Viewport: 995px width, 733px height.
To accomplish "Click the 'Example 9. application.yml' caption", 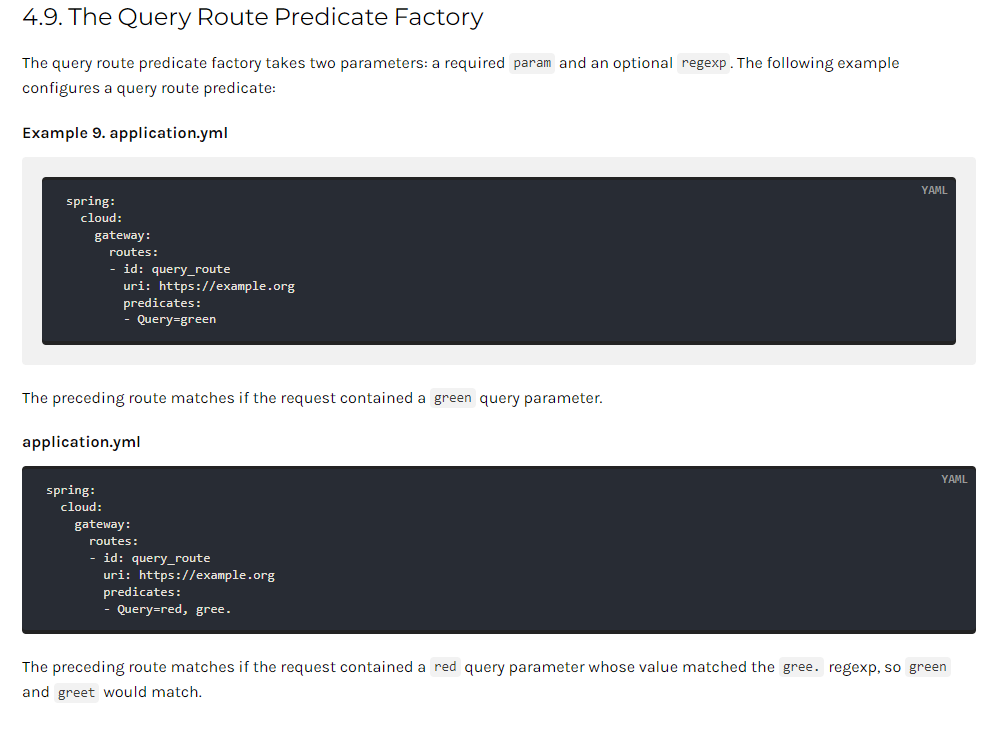I will coord(125,133).
